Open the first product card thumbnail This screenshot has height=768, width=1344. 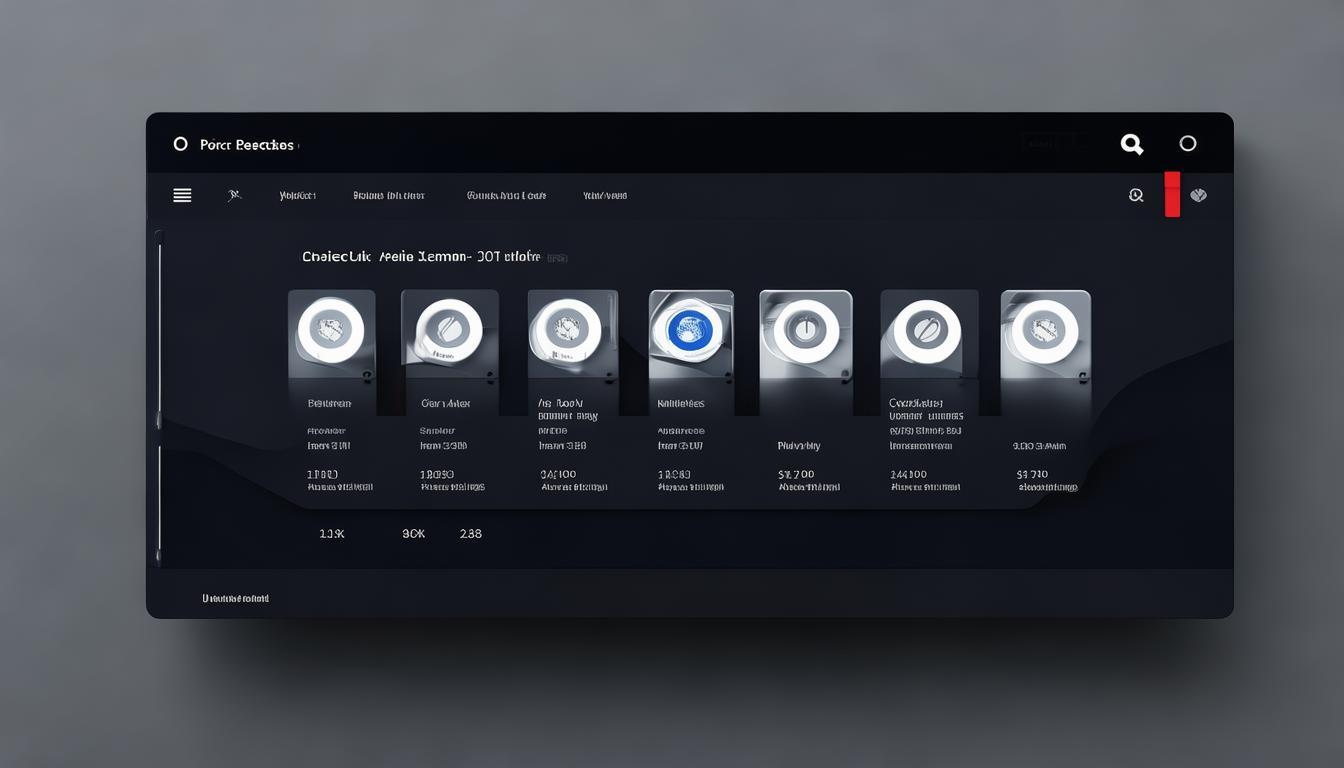pyautogui.click(x=331, y=330)
